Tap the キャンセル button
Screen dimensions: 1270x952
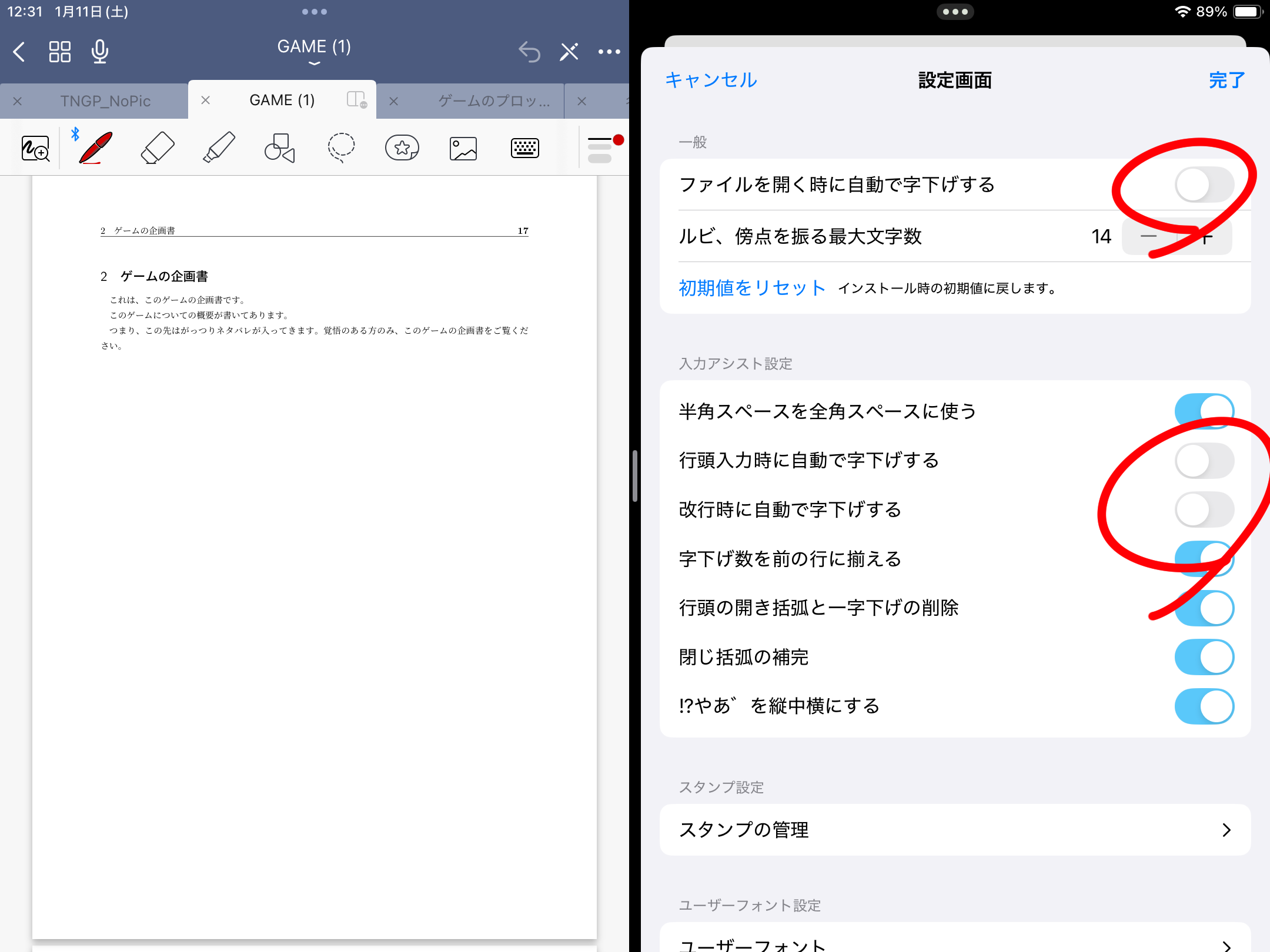[x=711, y=80]
